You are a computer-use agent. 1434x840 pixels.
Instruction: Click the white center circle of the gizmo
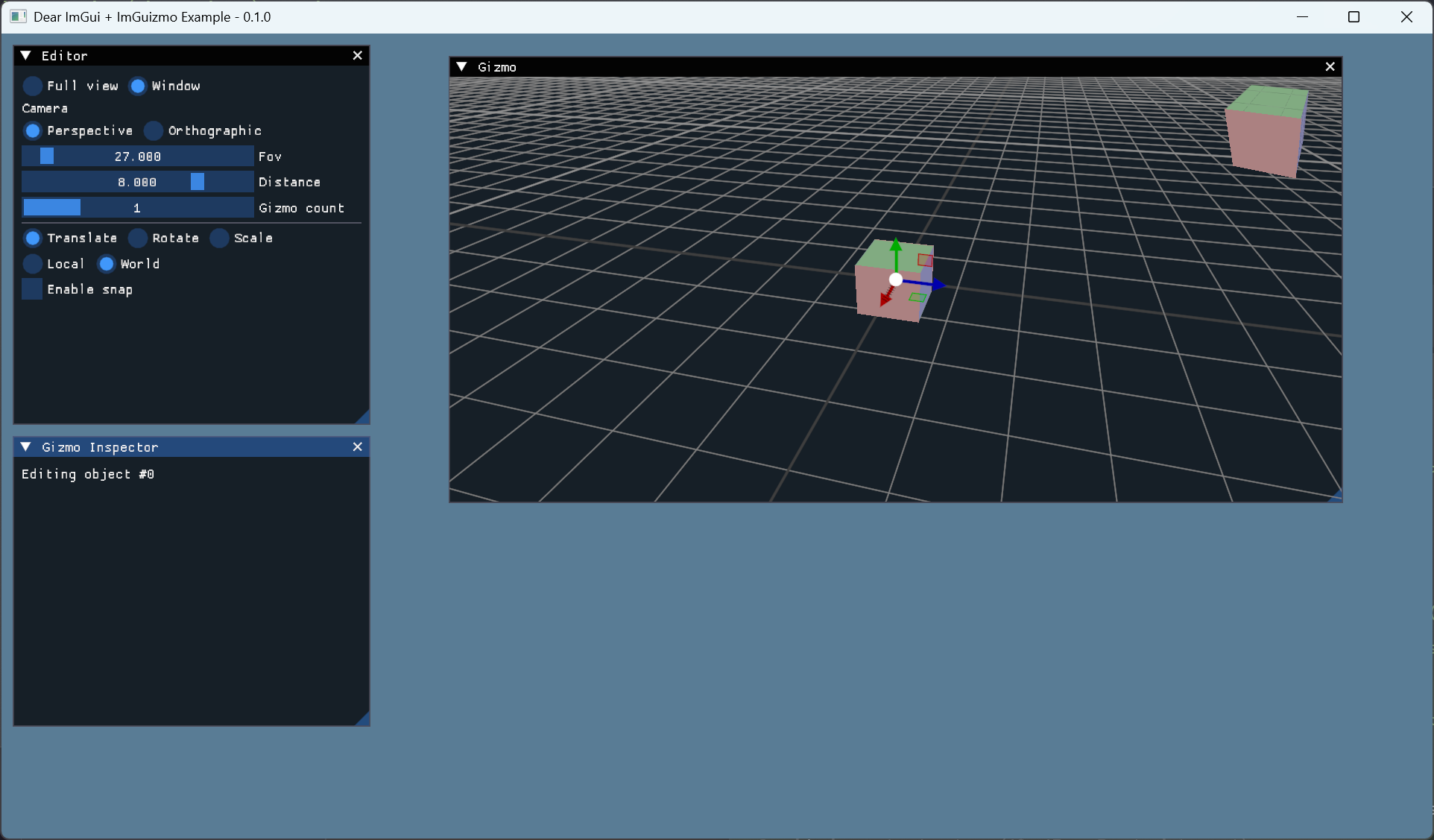click(x=896, y=280)
